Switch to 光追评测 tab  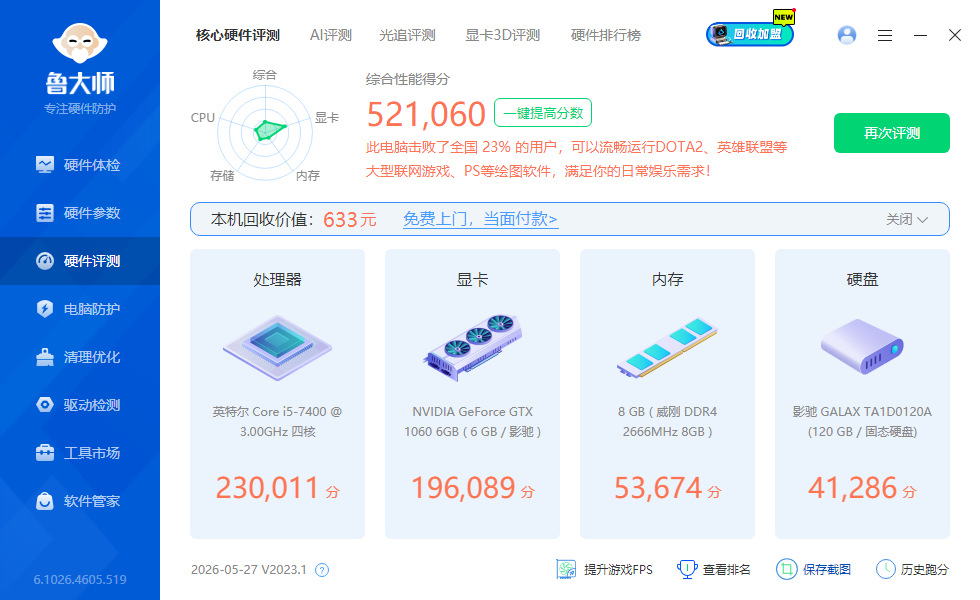(x=407, y=35)
